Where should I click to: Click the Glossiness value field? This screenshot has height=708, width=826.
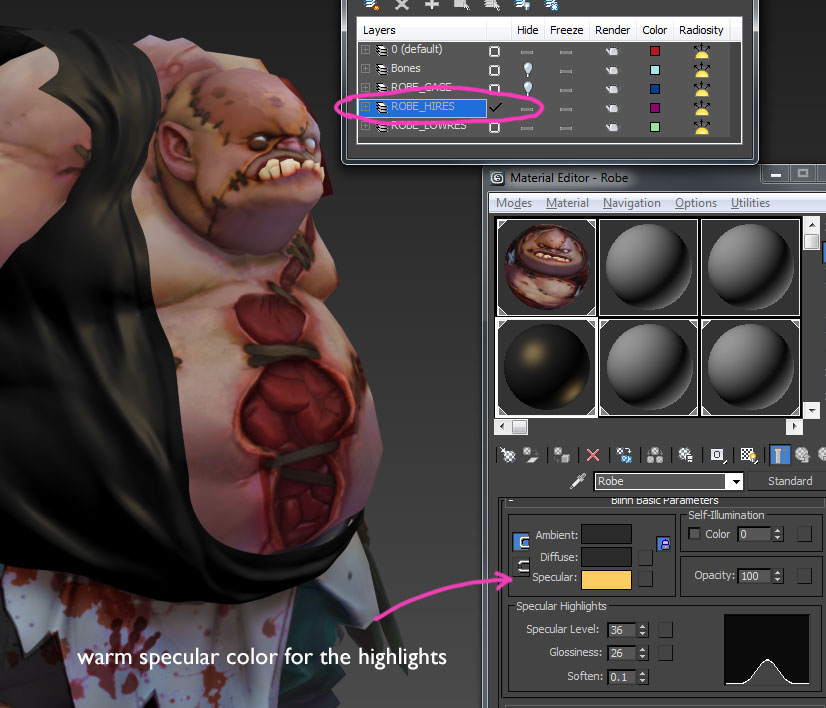tap(623, 653)
